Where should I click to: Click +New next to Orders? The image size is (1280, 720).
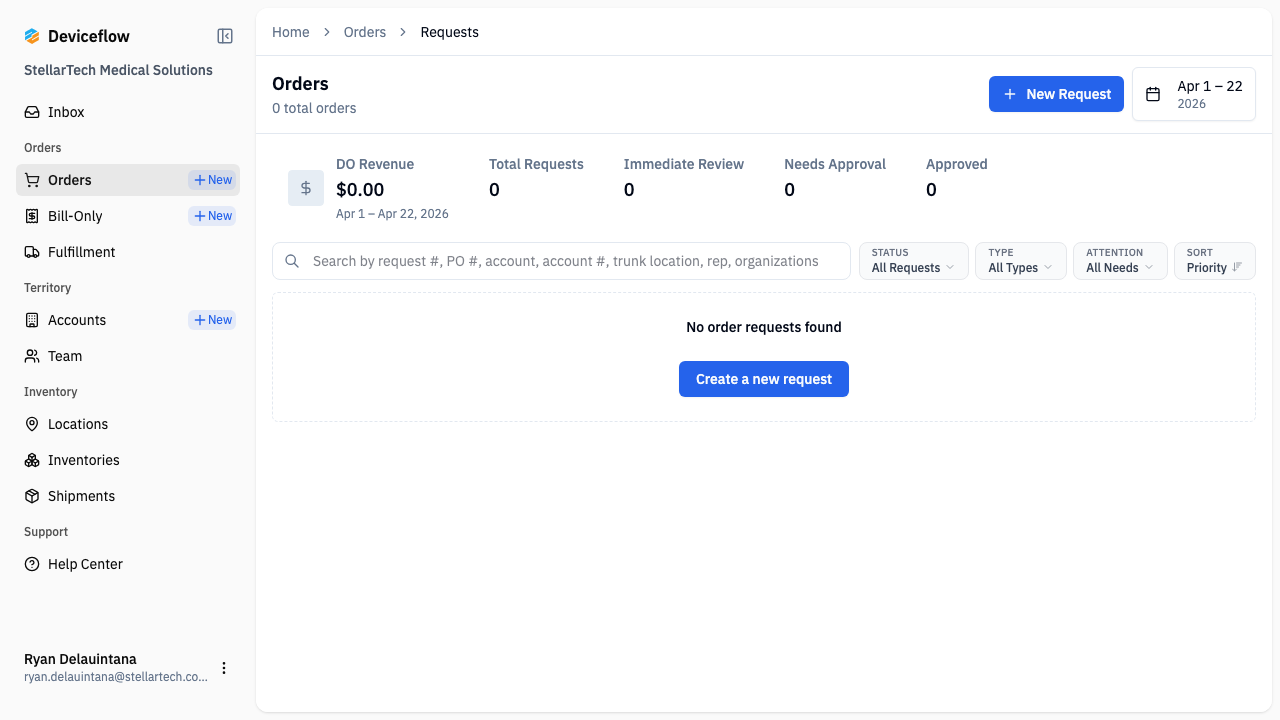tap(212, 180)
